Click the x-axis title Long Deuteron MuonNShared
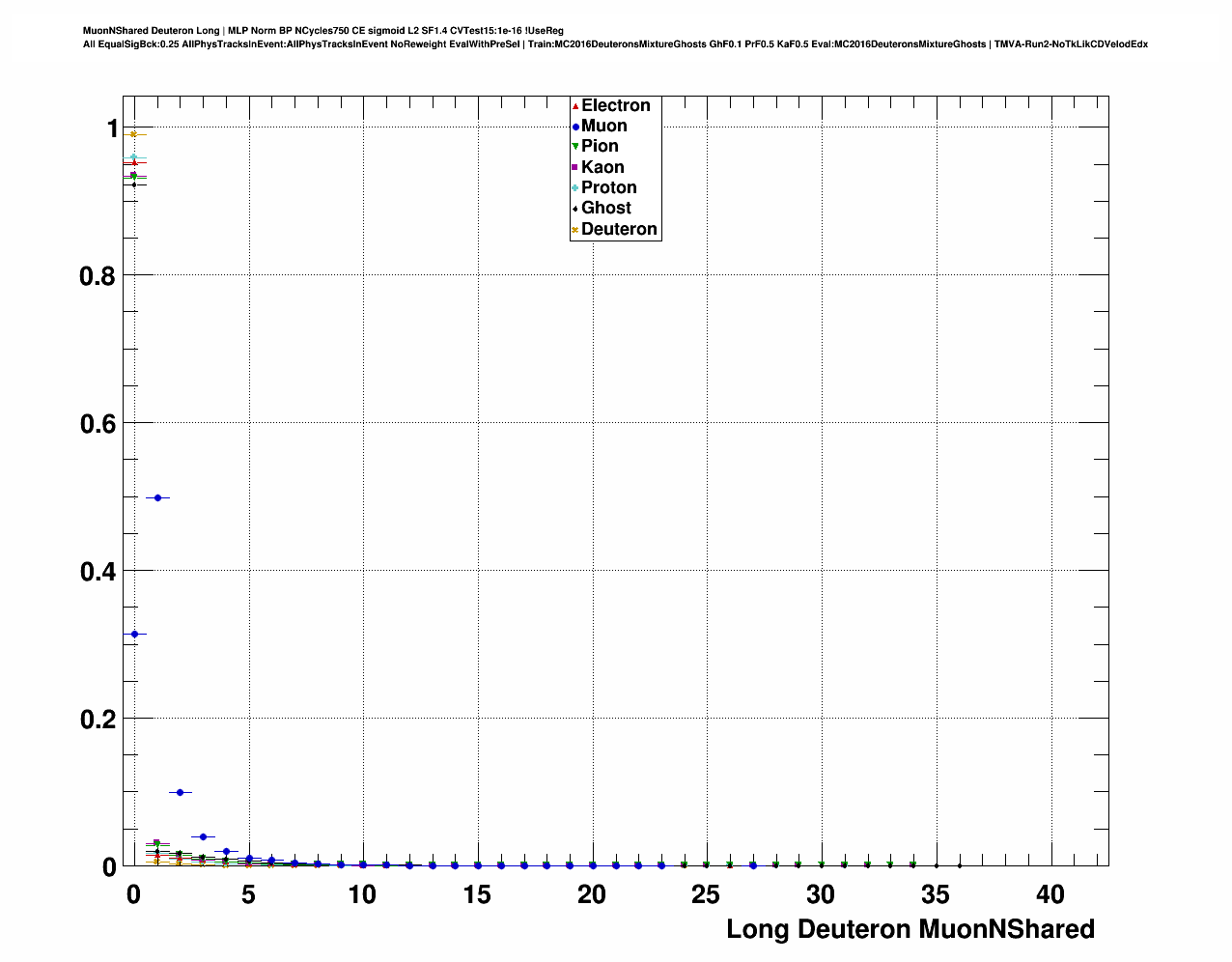Image resolution: width=1232 pixels, height=962 pixels. [x=910, y=929]
